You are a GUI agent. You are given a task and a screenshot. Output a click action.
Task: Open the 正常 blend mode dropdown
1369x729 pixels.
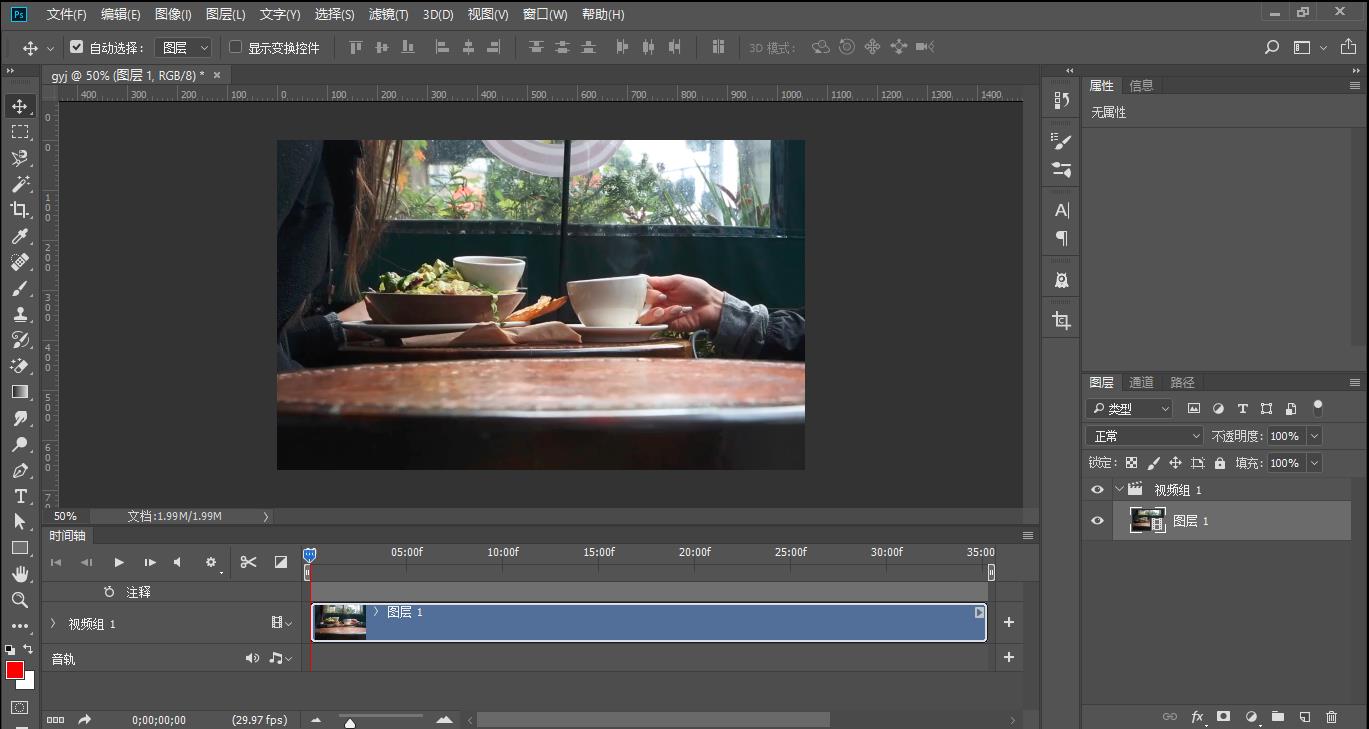click(1145, 436)
